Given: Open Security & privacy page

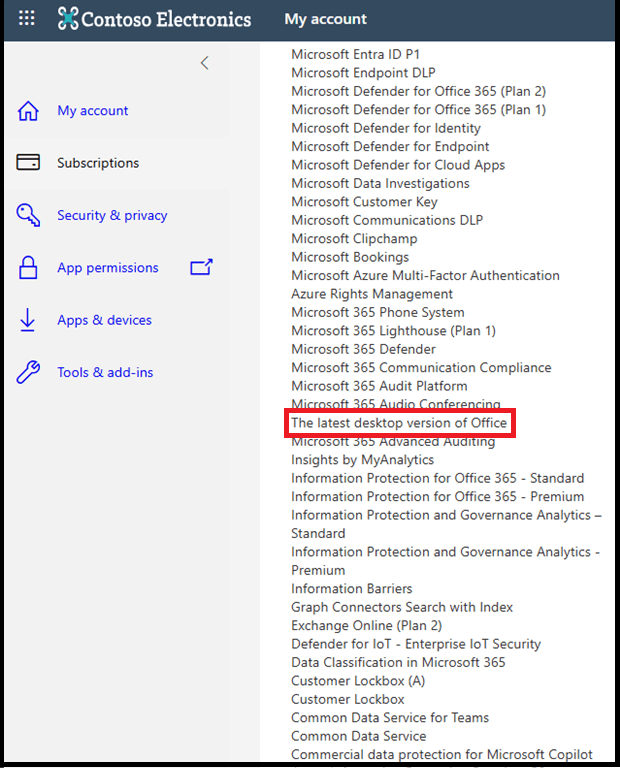Looking at the screenshot, I should 112,216.
